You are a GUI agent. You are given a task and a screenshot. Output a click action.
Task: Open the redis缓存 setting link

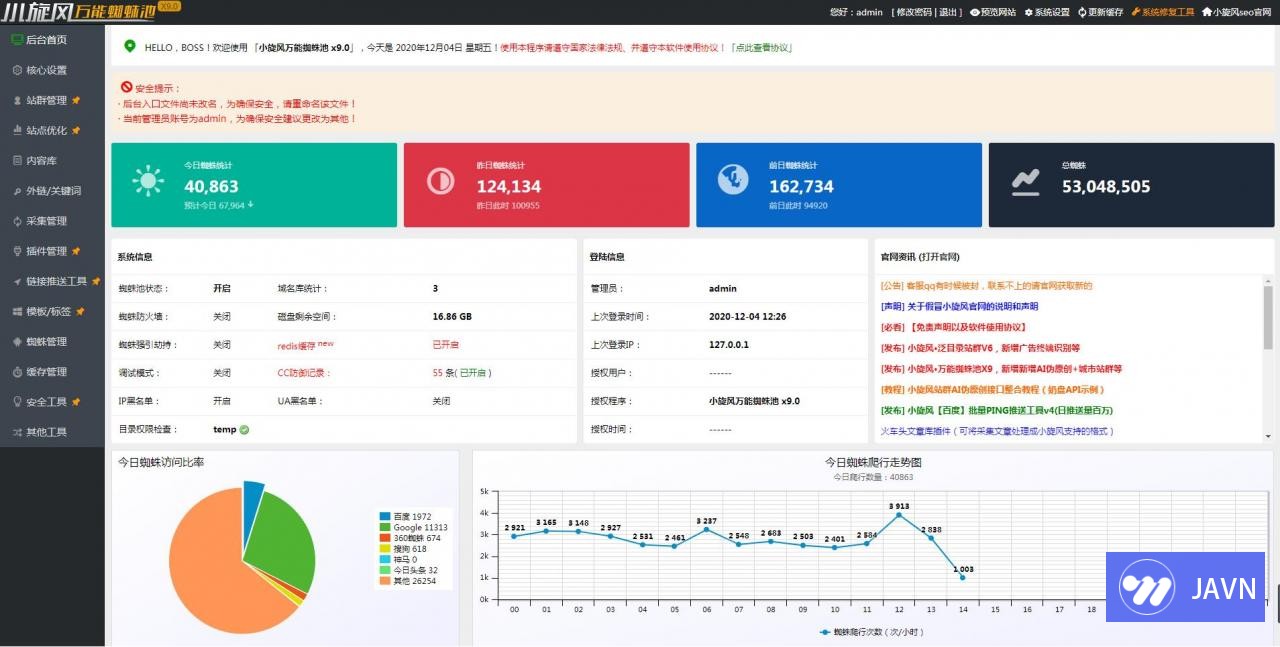[x=305, y=344]
